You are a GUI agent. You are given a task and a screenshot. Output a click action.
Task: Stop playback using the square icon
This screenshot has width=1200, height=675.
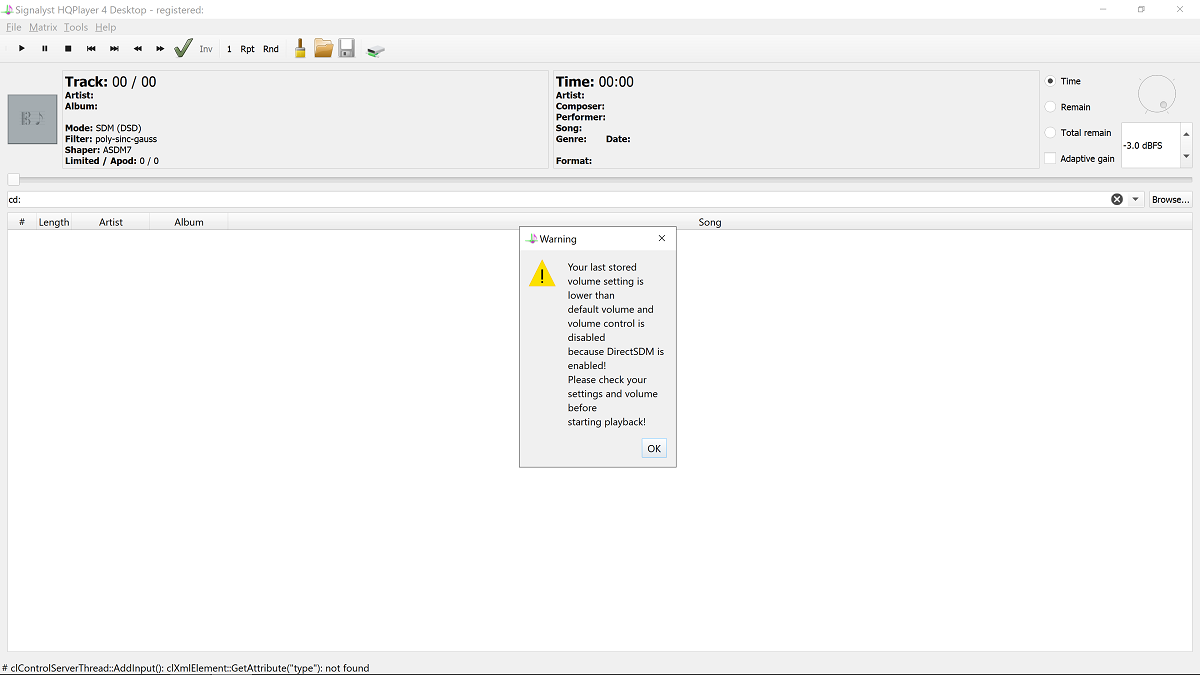coord(68,48)
